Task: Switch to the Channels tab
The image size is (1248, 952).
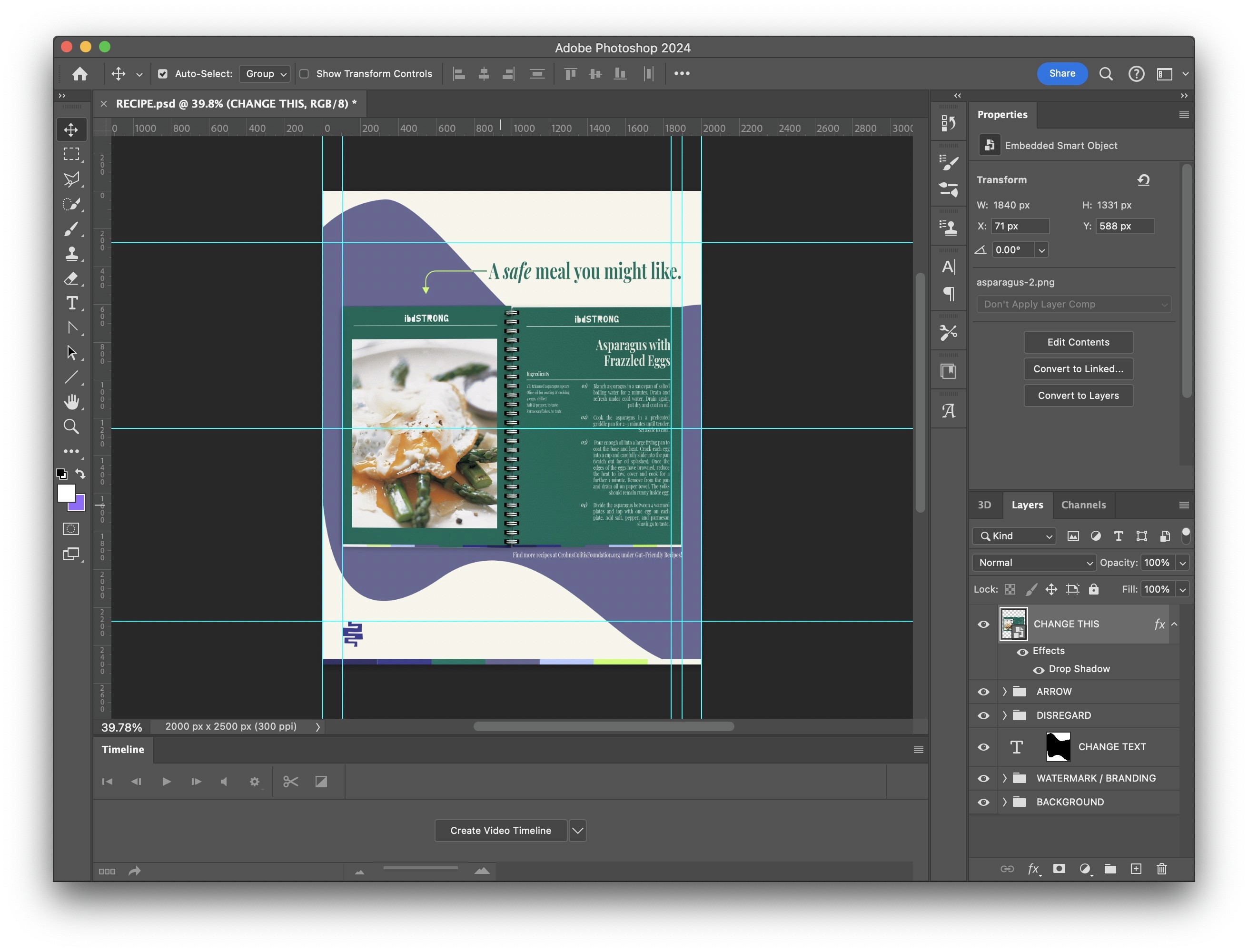Action: pyautogui.click(x=1083, y=505)
